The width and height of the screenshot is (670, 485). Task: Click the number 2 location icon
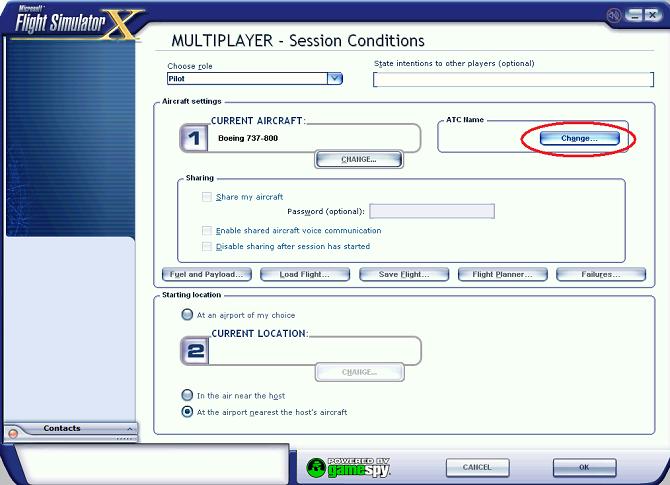click(x=195, y=351)
